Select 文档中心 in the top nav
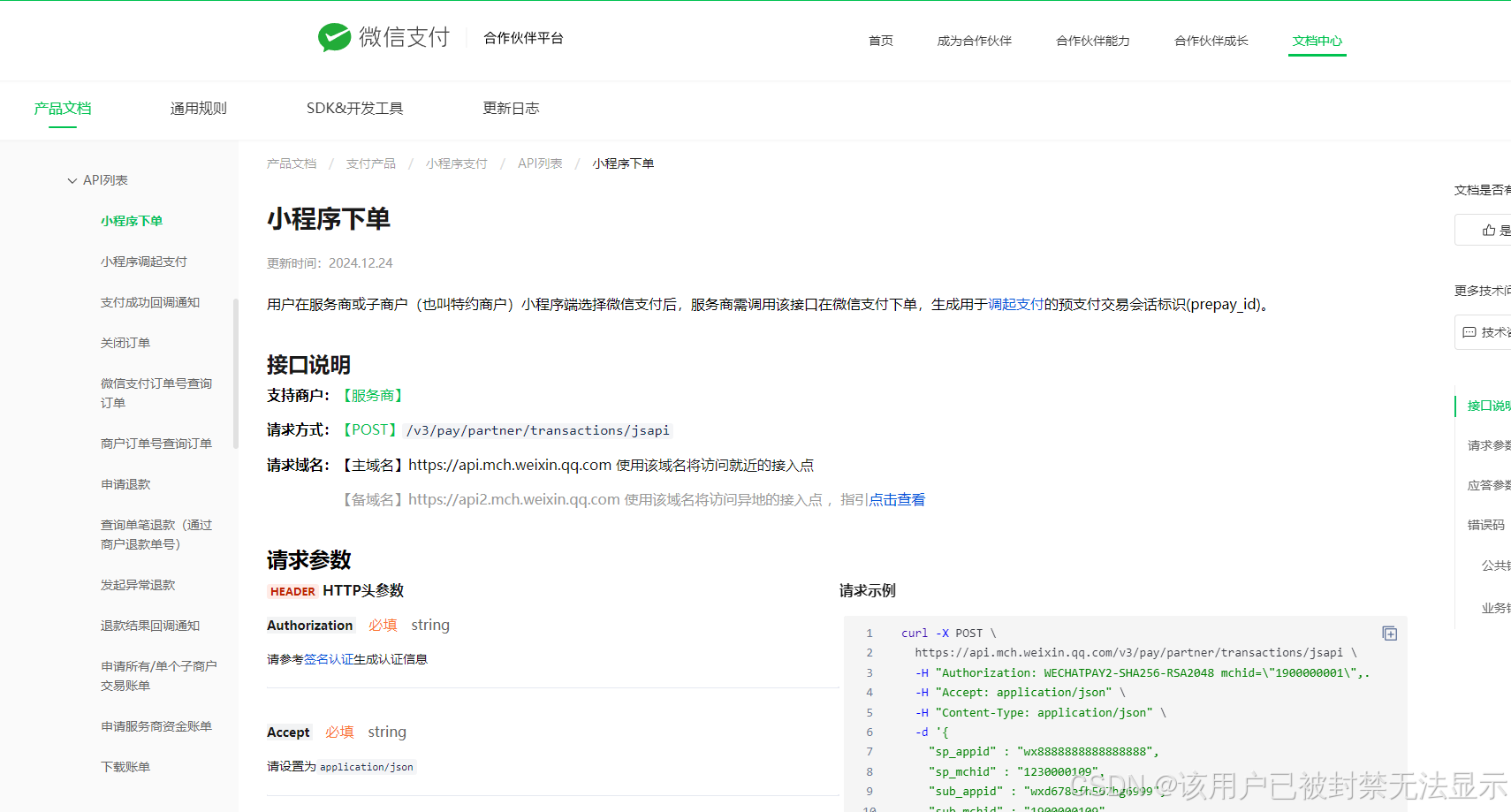The image size is (1511, 812). click(1317, 41)
